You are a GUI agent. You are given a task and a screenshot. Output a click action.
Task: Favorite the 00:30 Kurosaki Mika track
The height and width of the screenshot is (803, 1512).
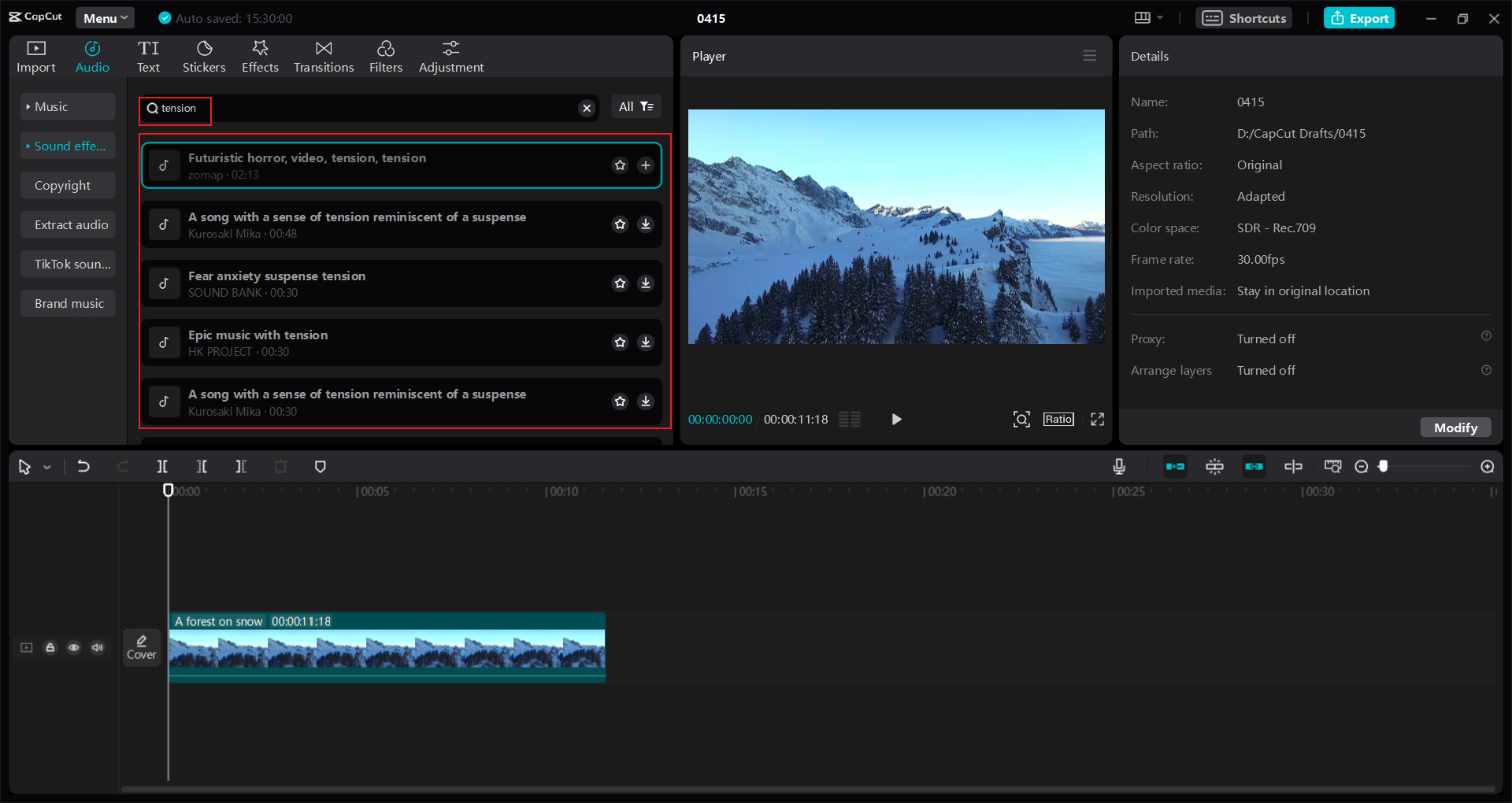click(621, 401)
